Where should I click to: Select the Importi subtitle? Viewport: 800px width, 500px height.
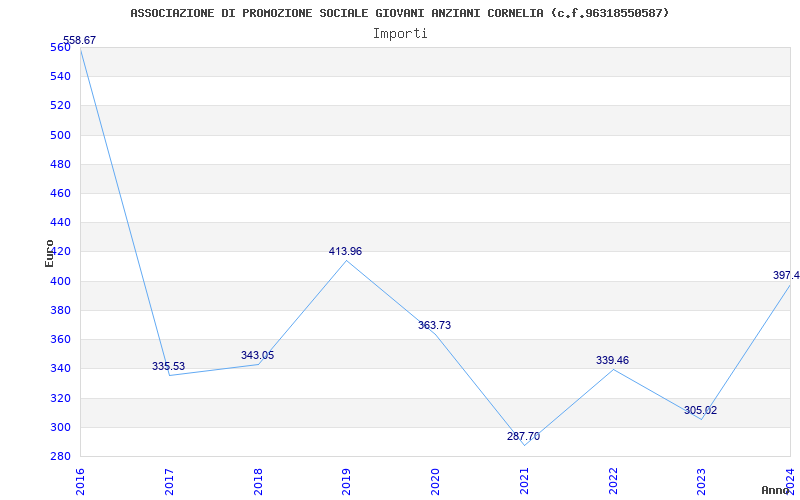pyautogui.click(x=400, y=34)
